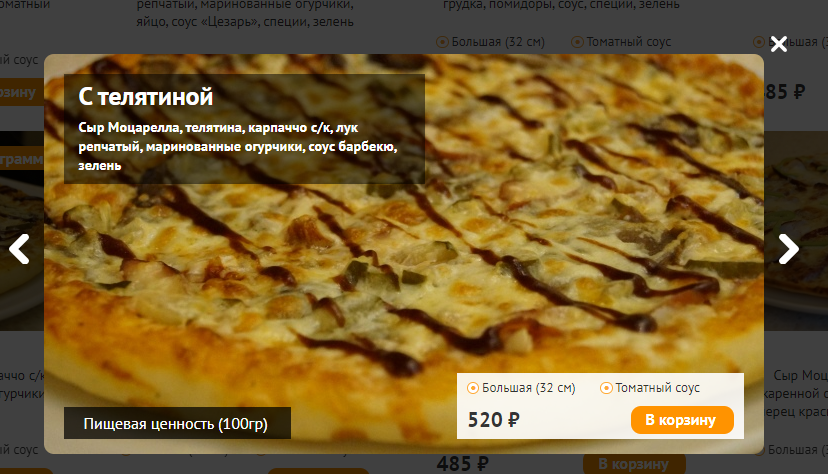828x474 pixels.
Task: Click dimmed В корзину button beside 485 ₽
Action: (x=634, y=464)
